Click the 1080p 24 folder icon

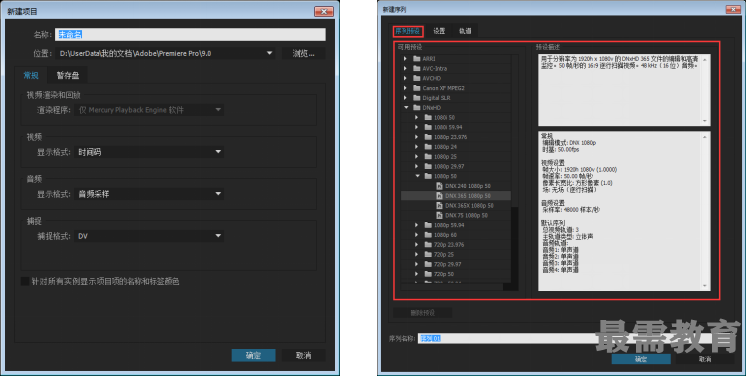(428, 147)
